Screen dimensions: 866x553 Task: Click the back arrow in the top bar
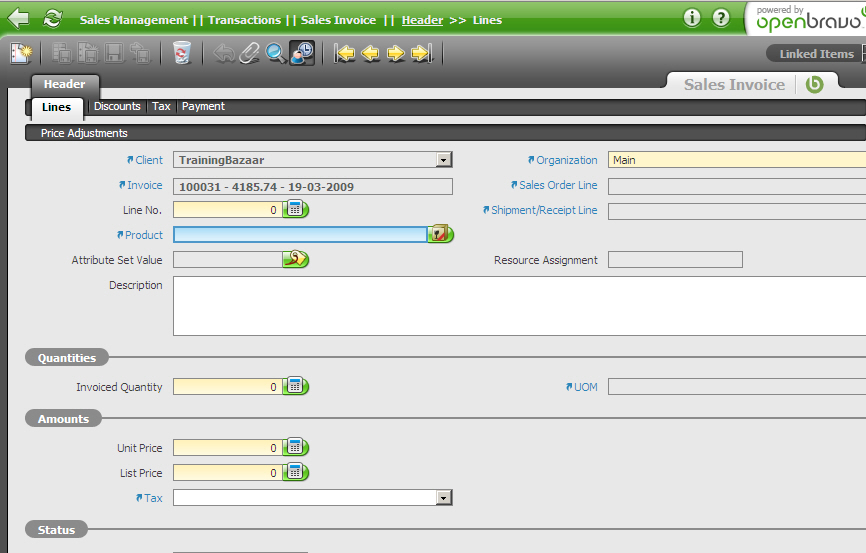point(18,19)
